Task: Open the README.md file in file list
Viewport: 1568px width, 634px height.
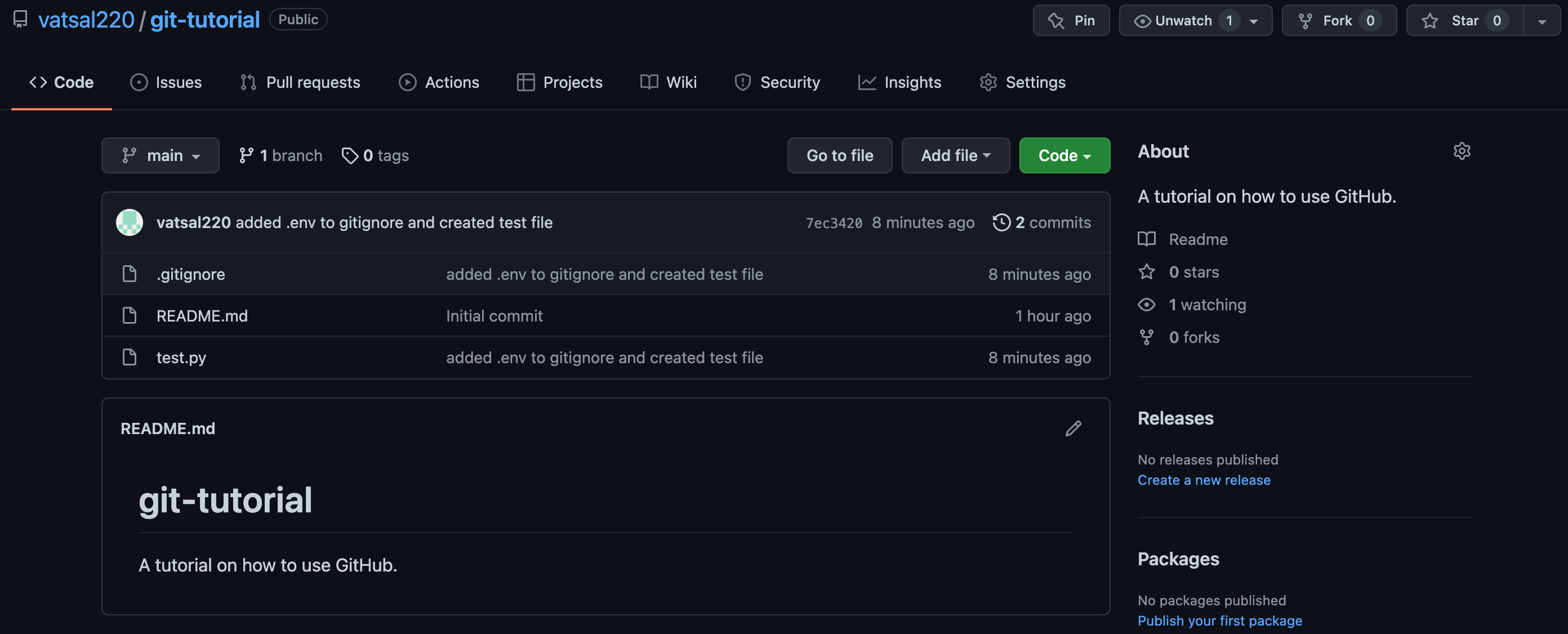Action: coord(202,316)
